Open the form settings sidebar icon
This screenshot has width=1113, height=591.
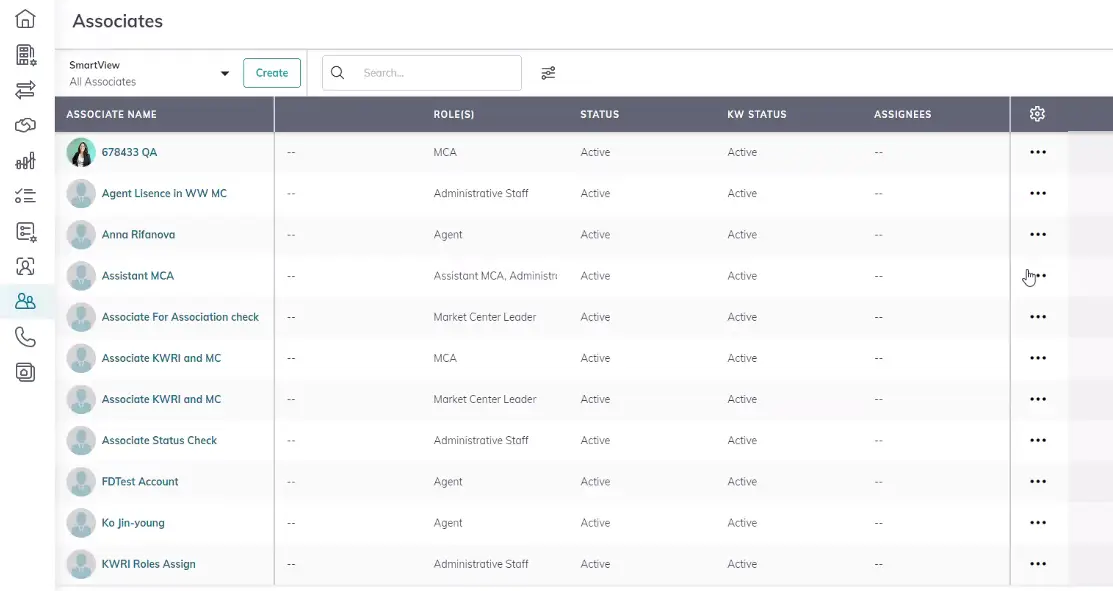click(x=26, y=231)
